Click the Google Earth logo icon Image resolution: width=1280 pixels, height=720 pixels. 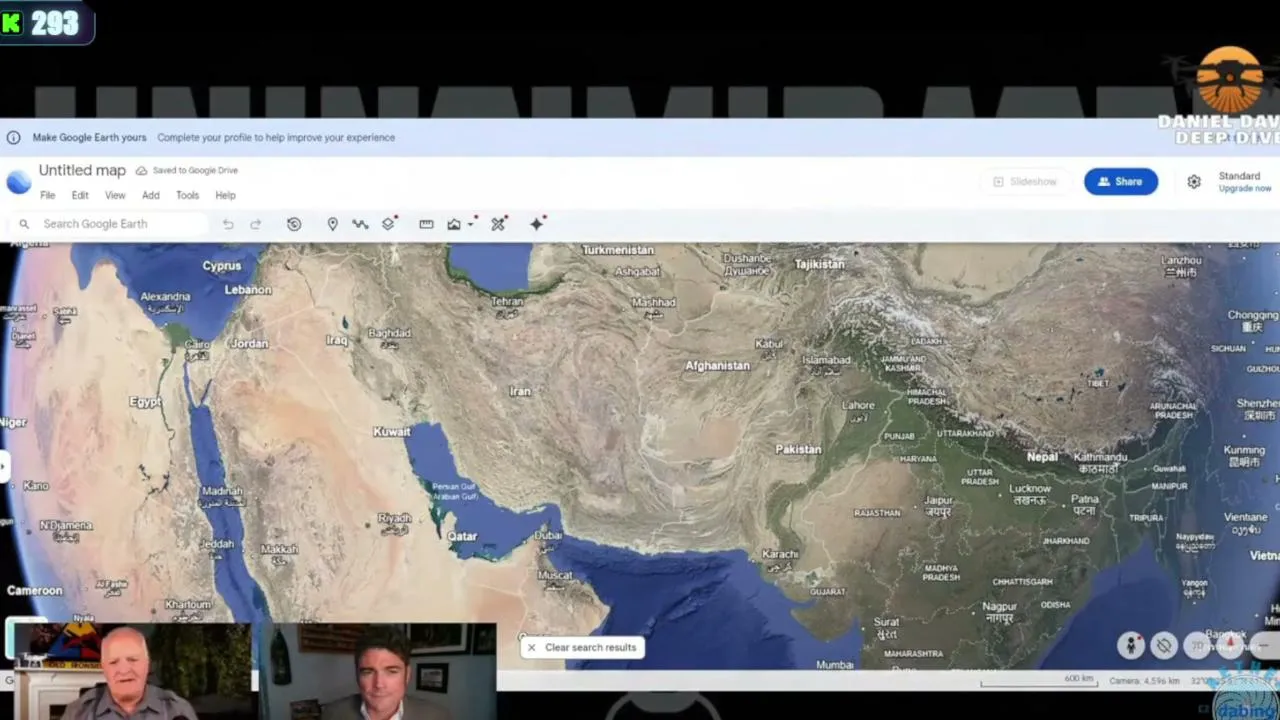pos(18,181)
